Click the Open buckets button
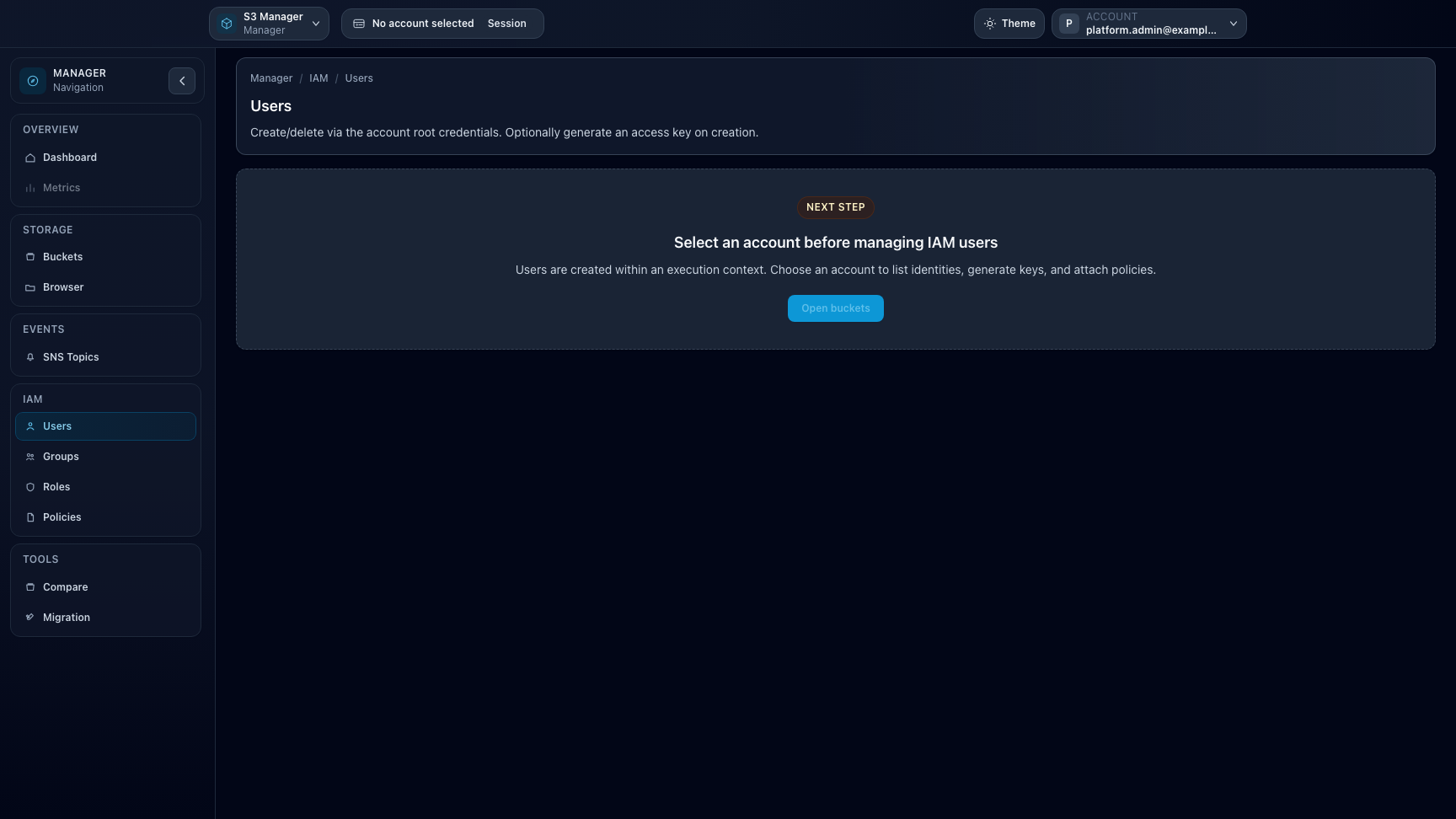Screen dimensions: 1456x819 (835, 308)
